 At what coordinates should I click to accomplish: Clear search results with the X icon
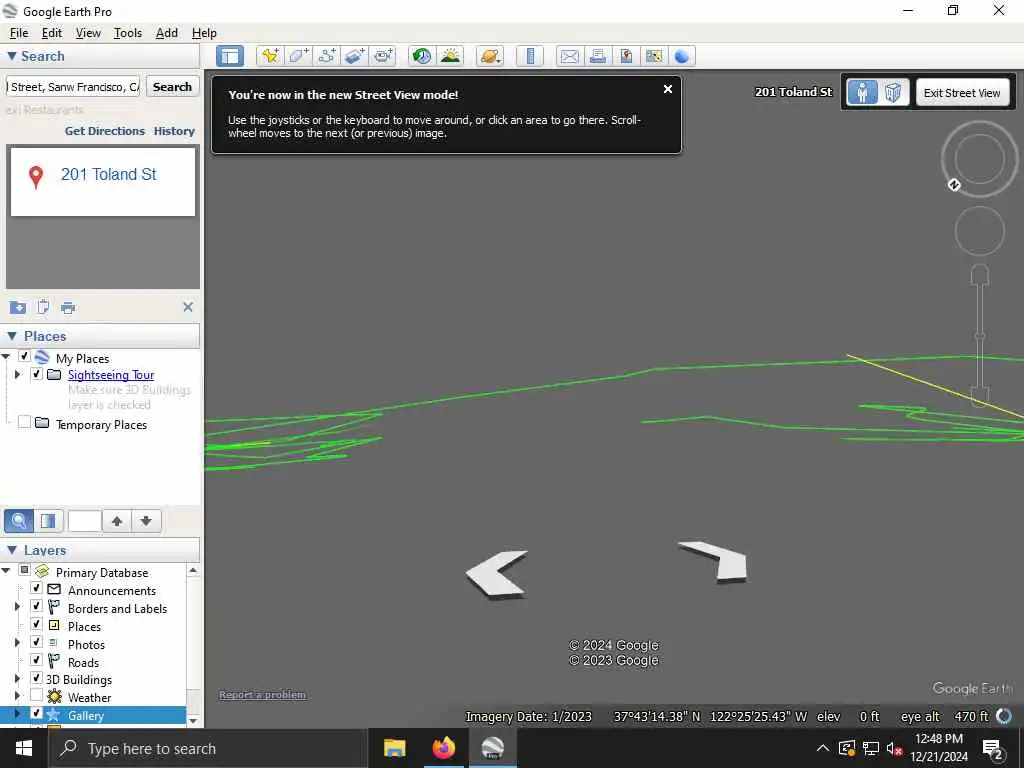pyautogui.click(x=188, y=307)
